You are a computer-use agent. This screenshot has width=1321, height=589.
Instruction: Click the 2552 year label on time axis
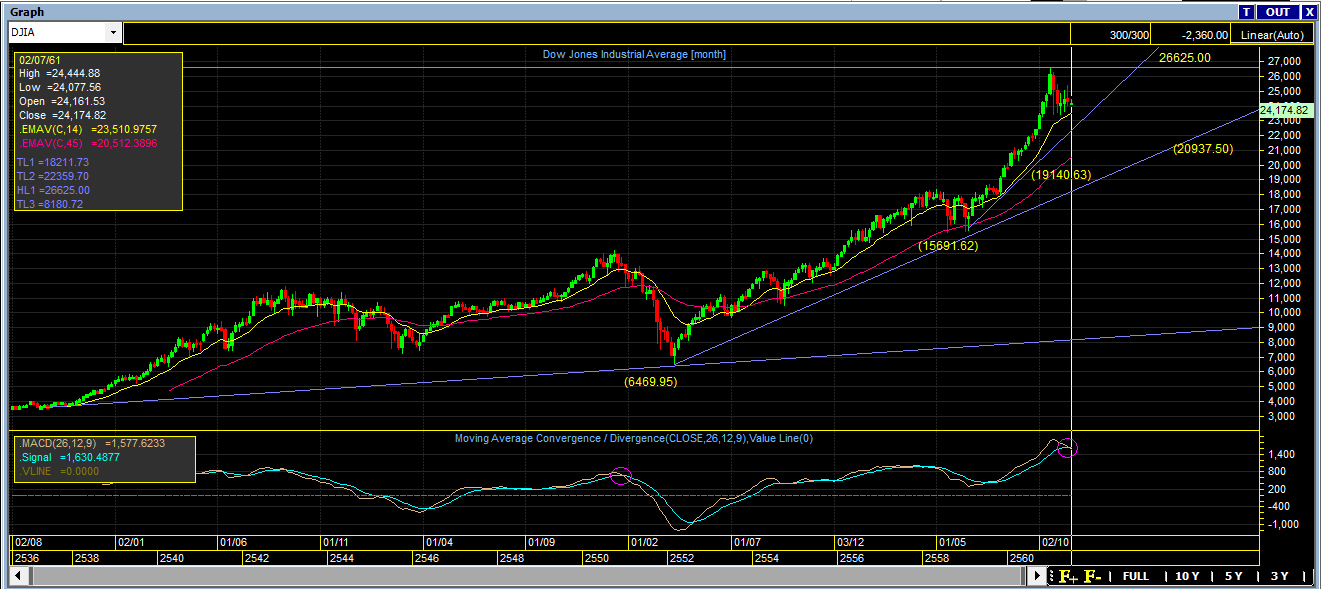(x=682, y=557)
